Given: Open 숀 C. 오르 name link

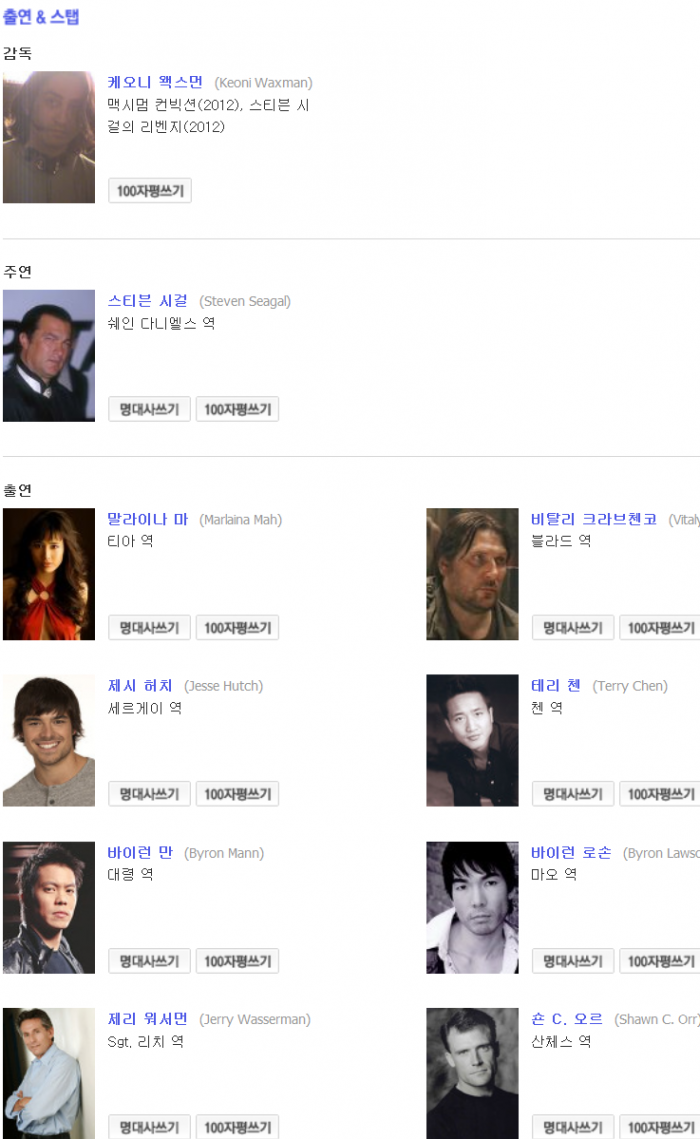Looking at the screenshot, I should (567, 1019).
